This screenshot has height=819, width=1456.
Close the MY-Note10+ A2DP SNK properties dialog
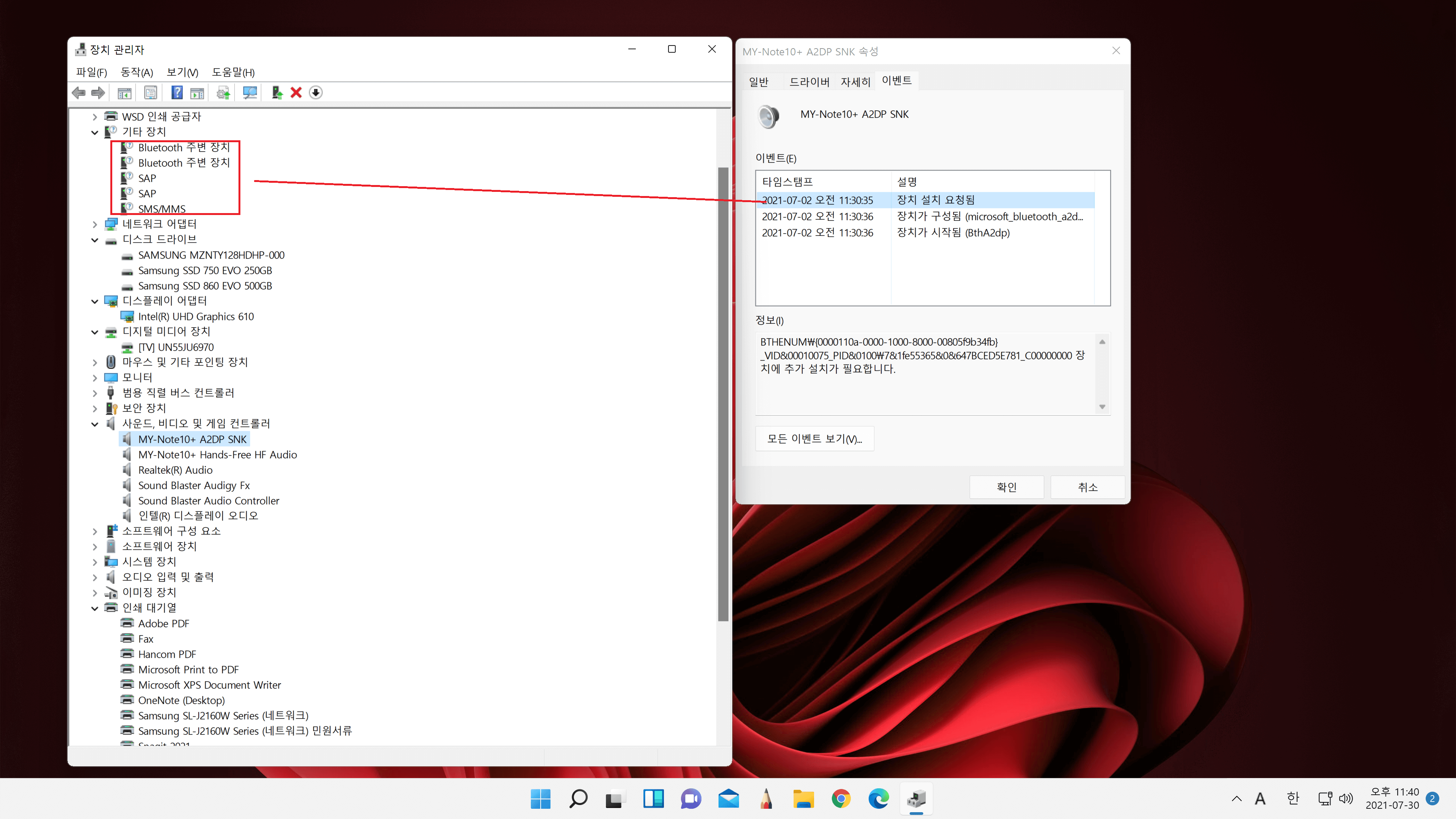(1116, 51)
